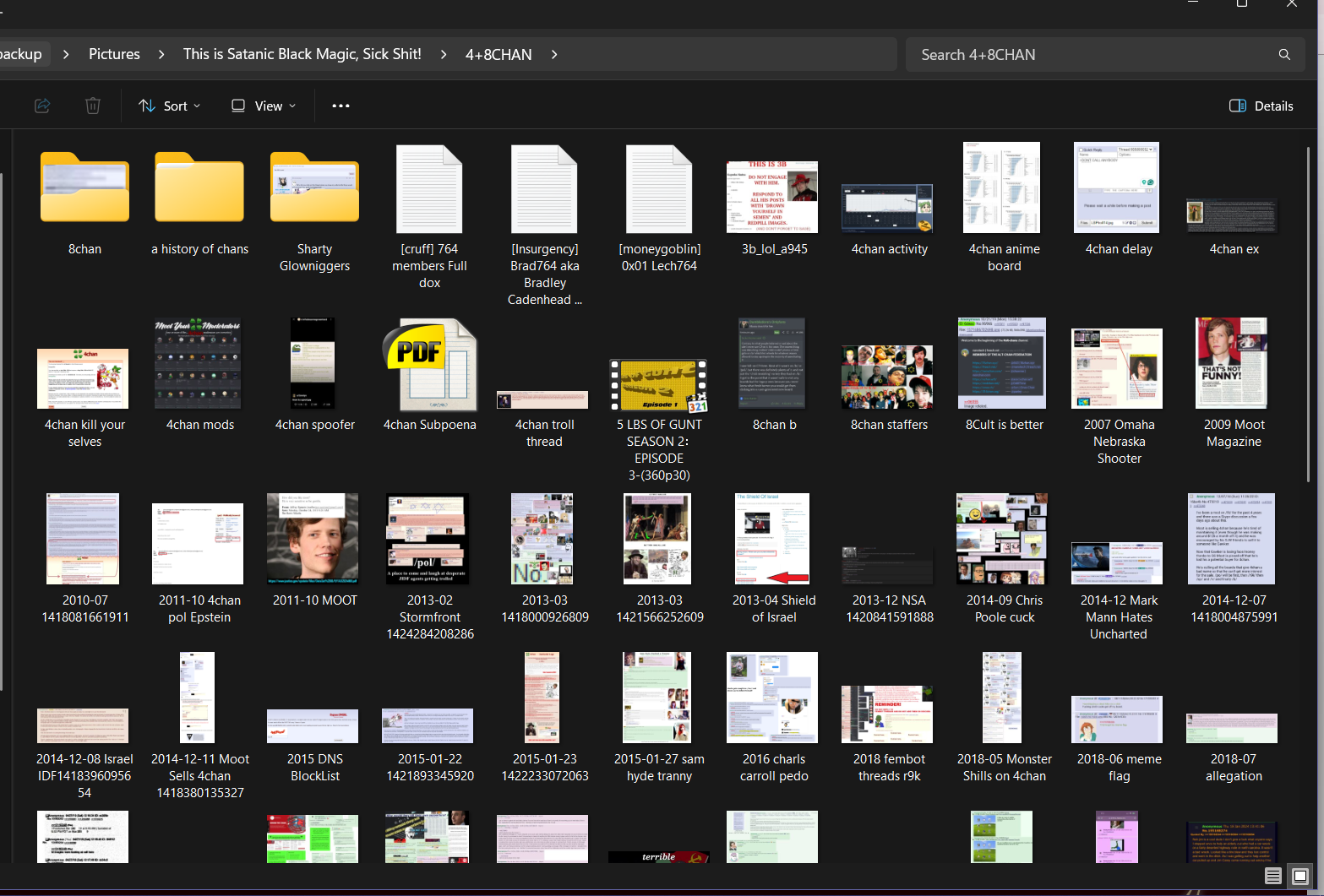Toggle the Details pane button
Screen dimensions: 1324x896
1261,106
